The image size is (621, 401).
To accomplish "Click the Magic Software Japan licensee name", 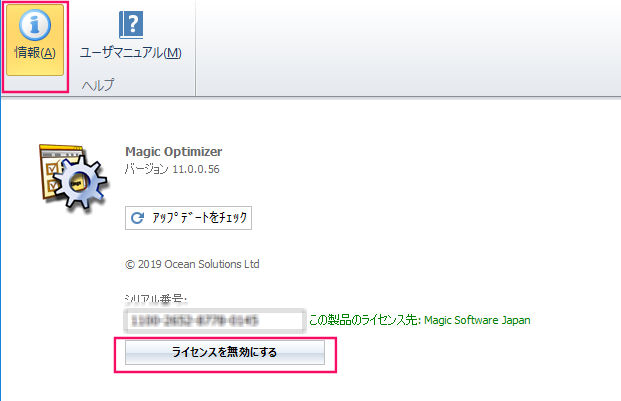I will tap(477, 320).
